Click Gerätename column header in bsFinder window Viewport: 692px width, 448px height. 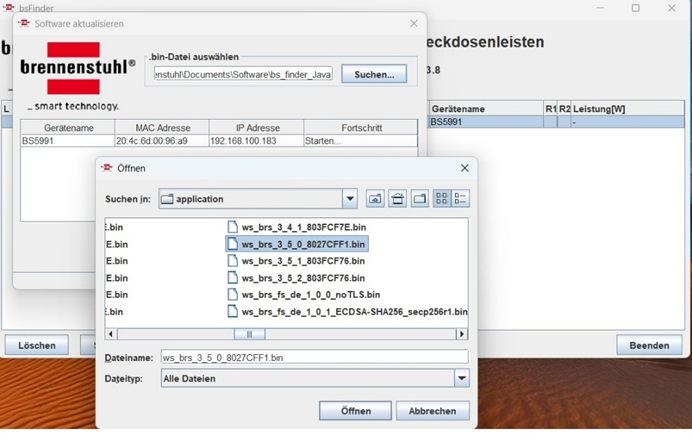pos(486,109)
